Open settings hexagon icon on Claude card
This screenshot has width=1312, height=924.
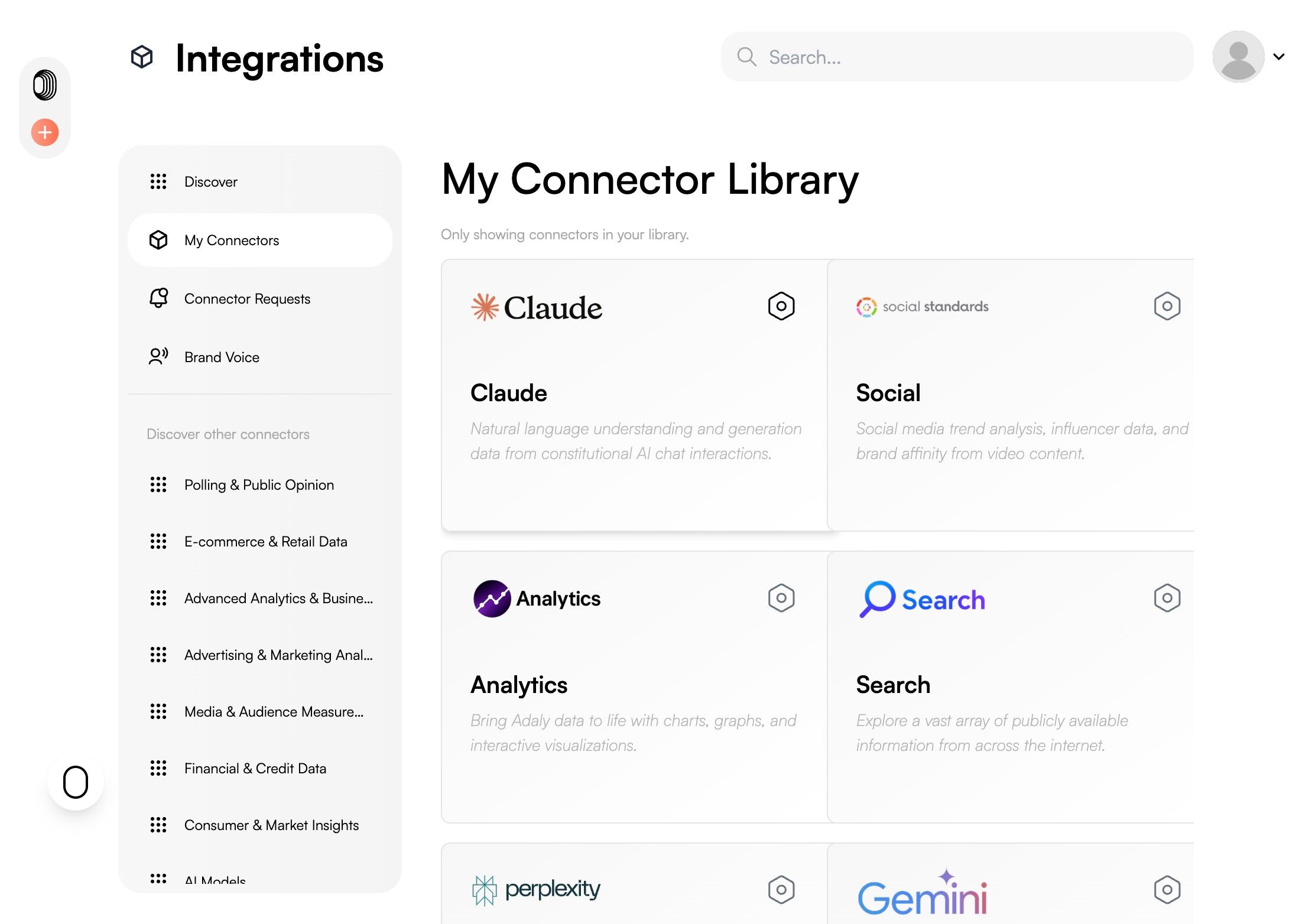[x=781, y=306]
